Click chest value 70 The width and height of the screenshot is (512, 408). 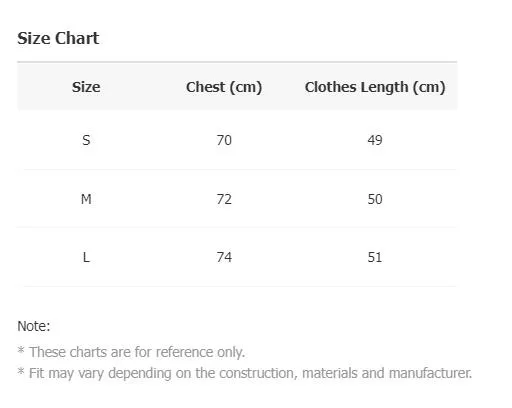click(224, 140)
